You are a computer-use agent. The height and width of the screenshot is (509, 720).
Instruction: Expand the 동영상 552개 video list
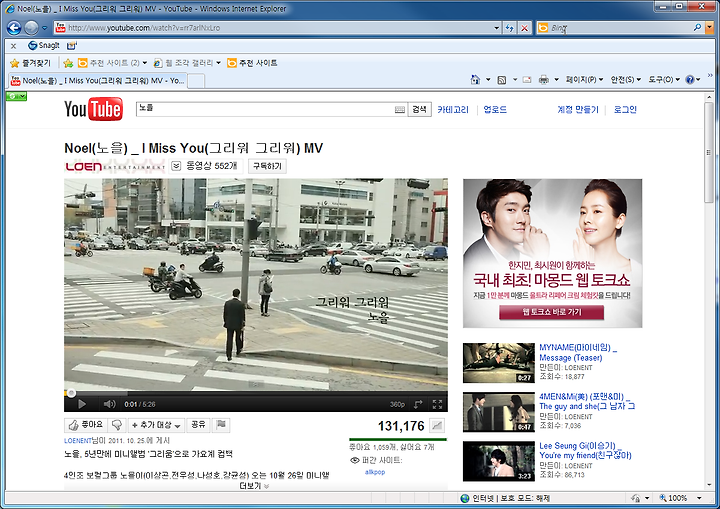(205, 166)
